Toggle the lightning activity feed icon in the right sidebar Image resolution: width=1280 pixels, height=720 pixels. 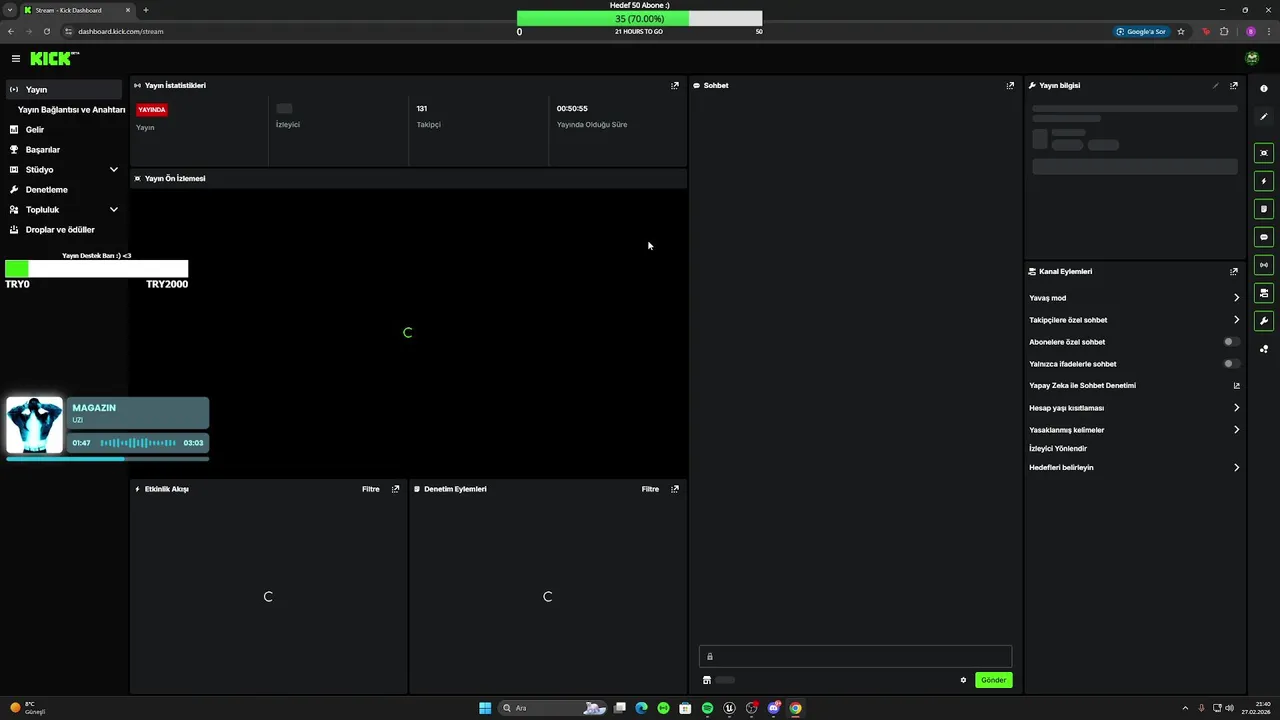pos(1264,181)
